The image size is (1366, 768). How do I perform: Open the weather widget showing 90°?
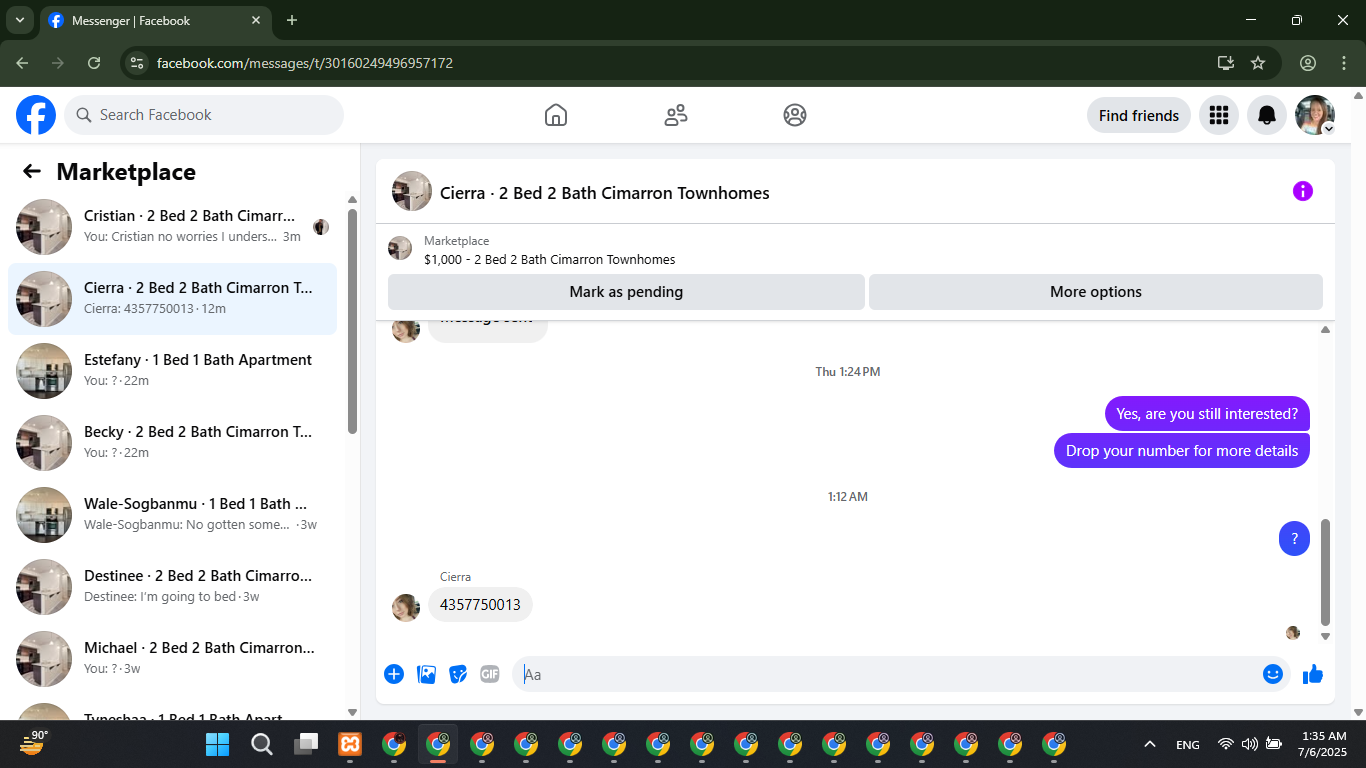click(x=34, y=743)
